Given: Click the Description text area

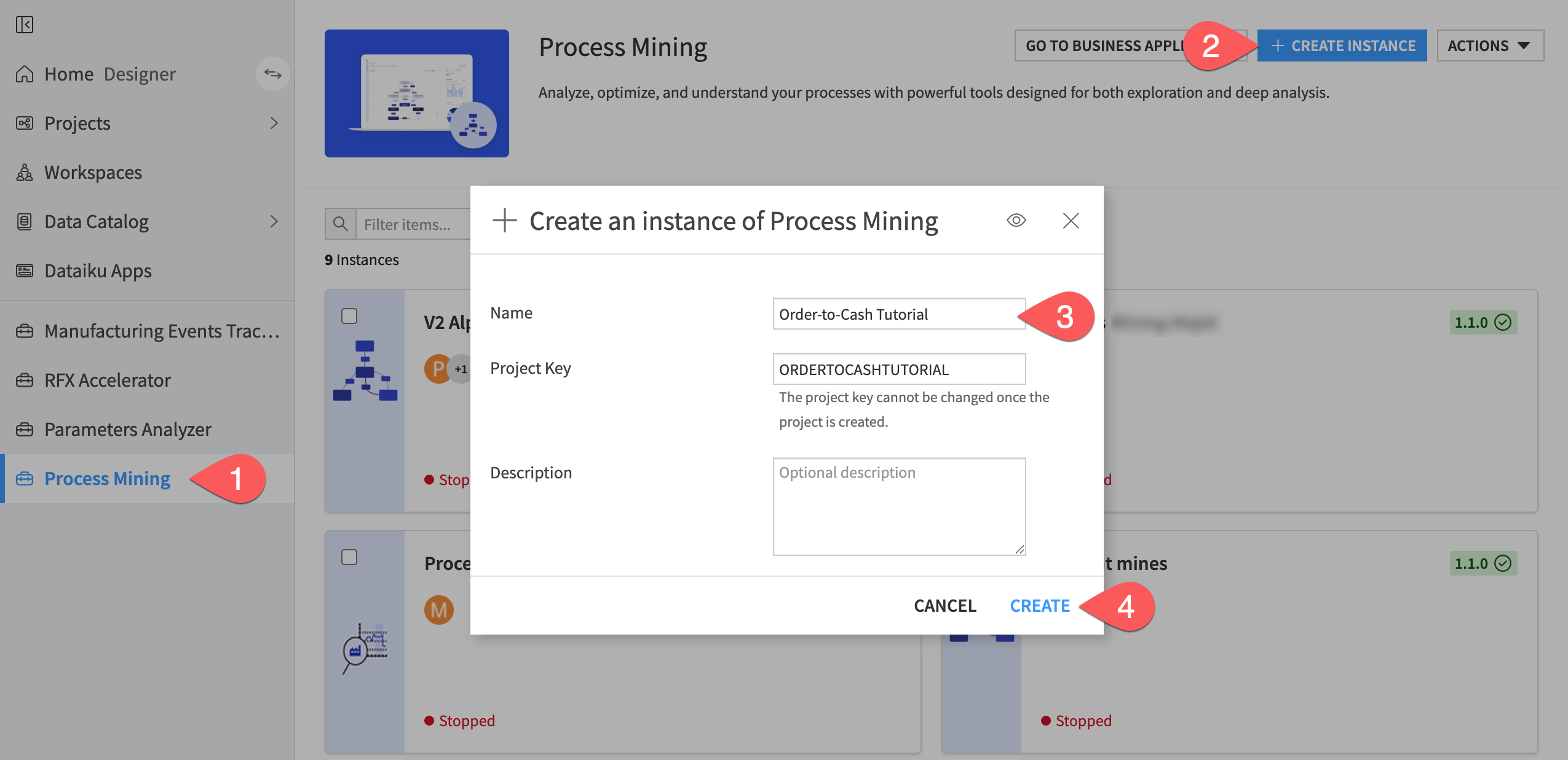Looking at the screenshot, I should point(899,507).
